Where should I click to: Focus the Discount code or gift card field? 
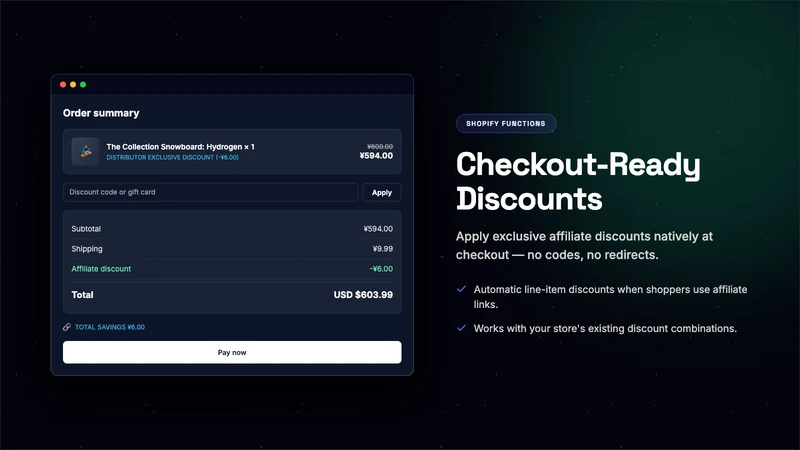pos(210,192)
